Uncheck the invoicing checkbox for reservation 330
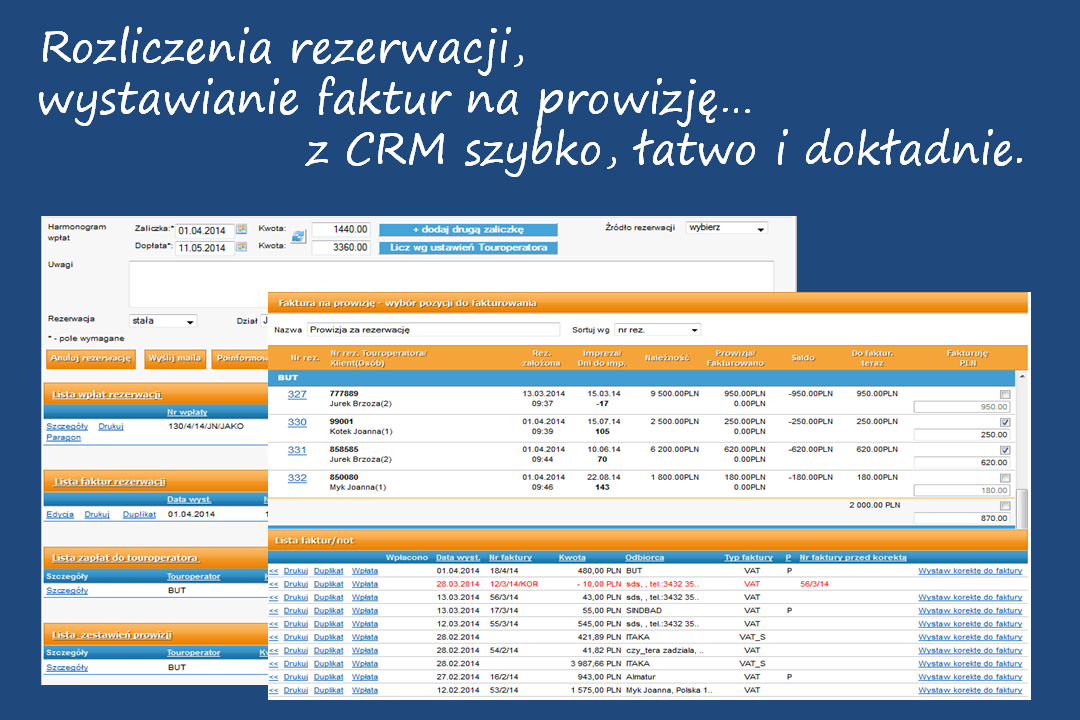The image size is (1080, 720). point(1004,423)
